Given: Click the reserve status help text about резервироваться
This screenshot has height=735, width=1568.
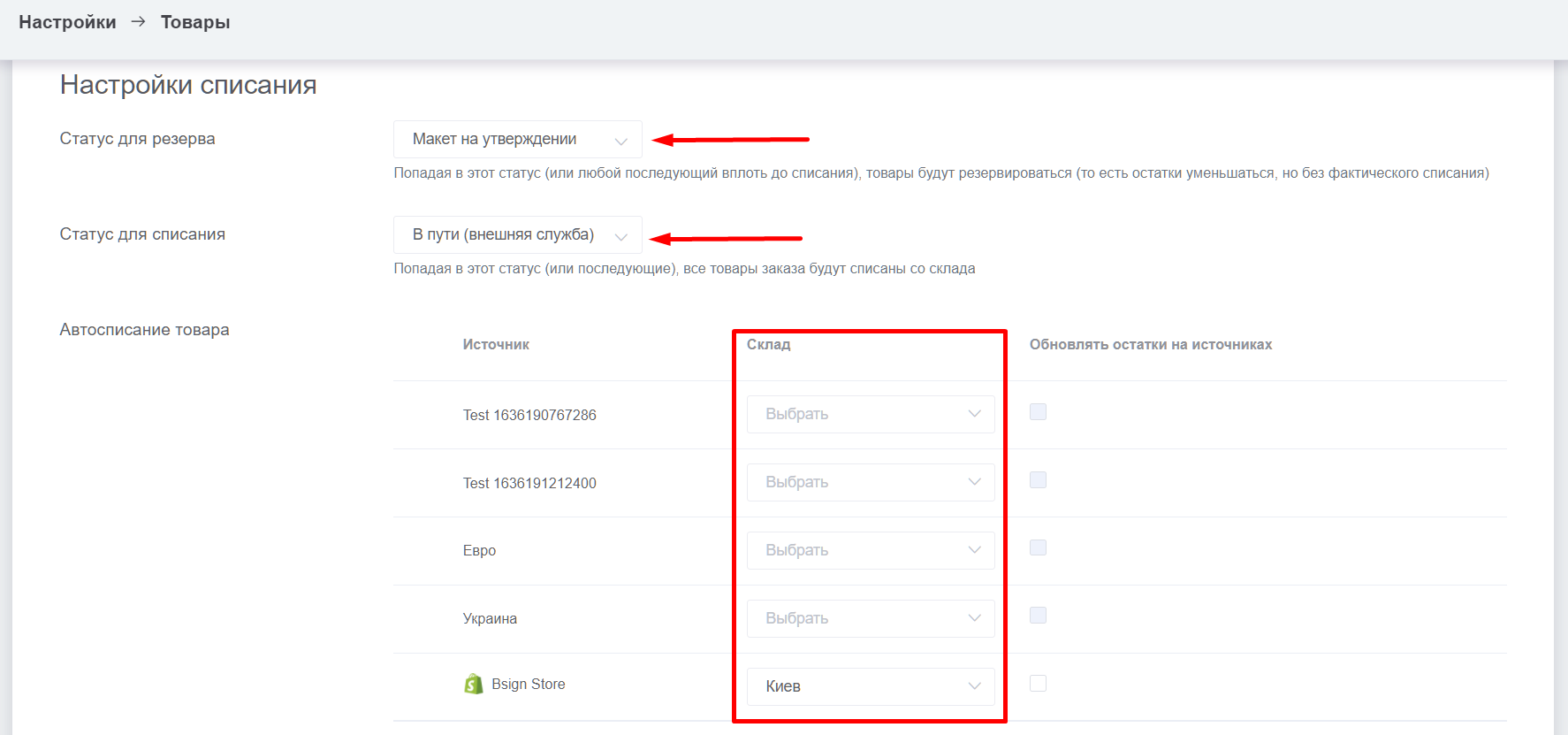Looking at the screenshot, I should [x=941, y=173].
